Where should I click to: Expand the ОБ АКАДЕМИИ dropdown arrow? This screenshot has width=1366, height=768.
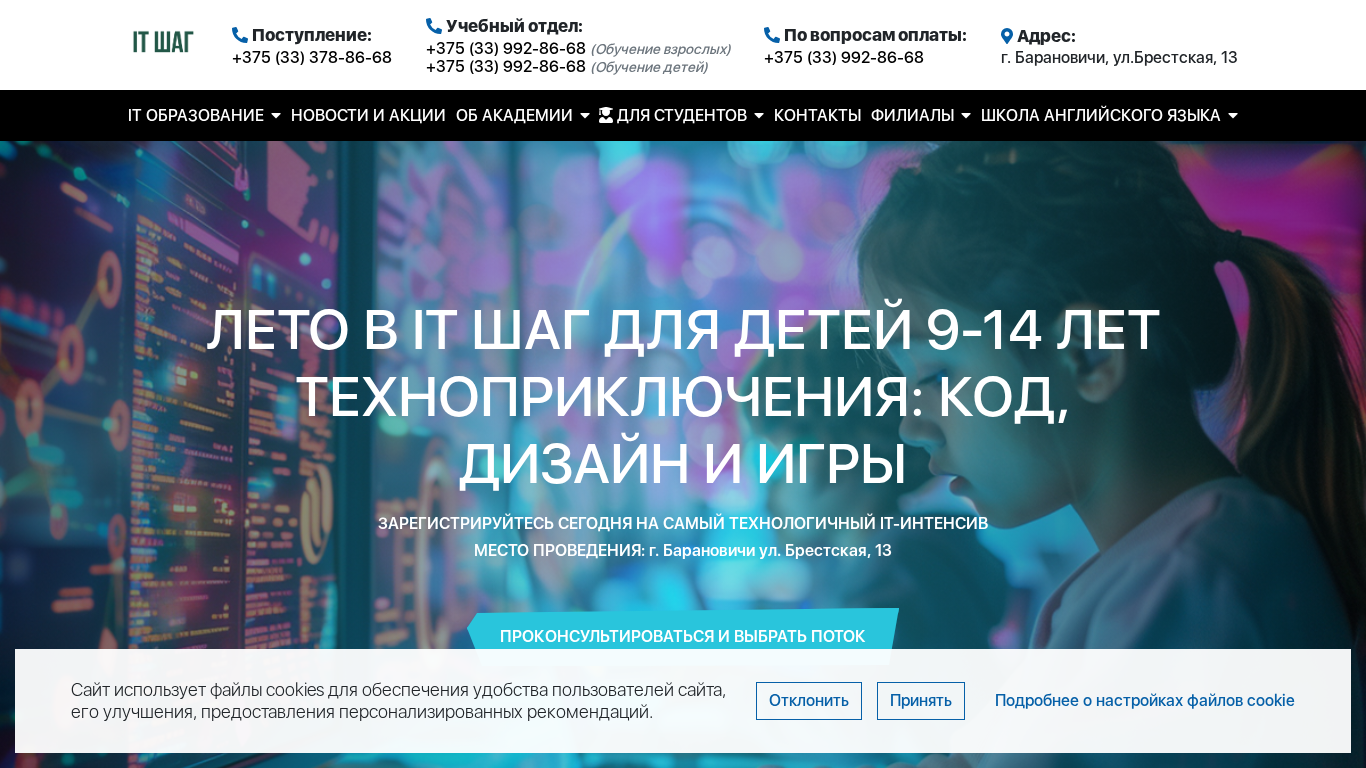585,116
